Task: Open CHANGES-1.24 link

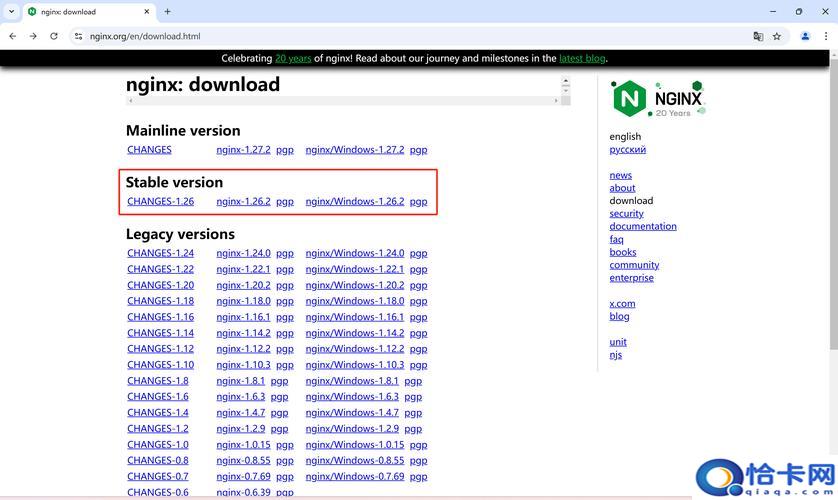Action: pyautogui.click(x=160, y=253)
